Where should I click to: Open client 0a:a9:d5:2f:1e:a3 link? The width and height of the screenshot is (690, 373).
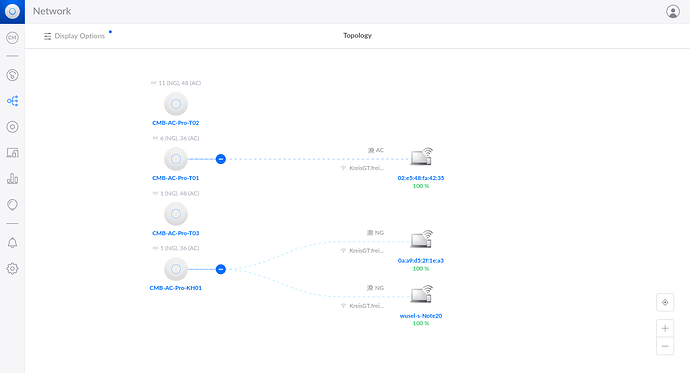[421, 261]
